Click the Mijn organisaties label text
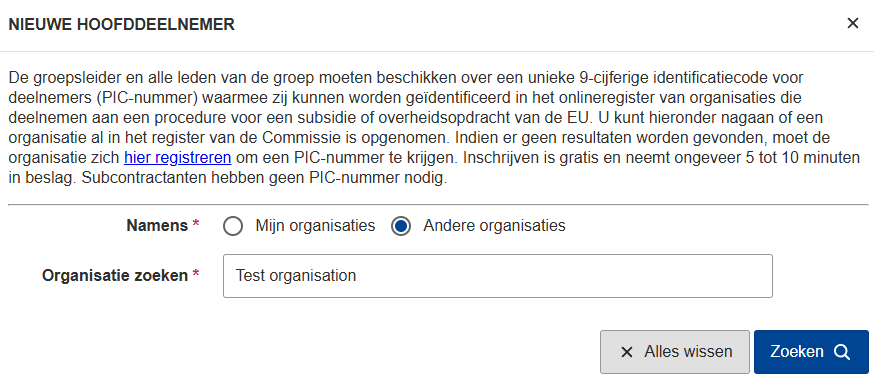Image resolution: width=874 pixels, height=387 pixels. point(315,226)
